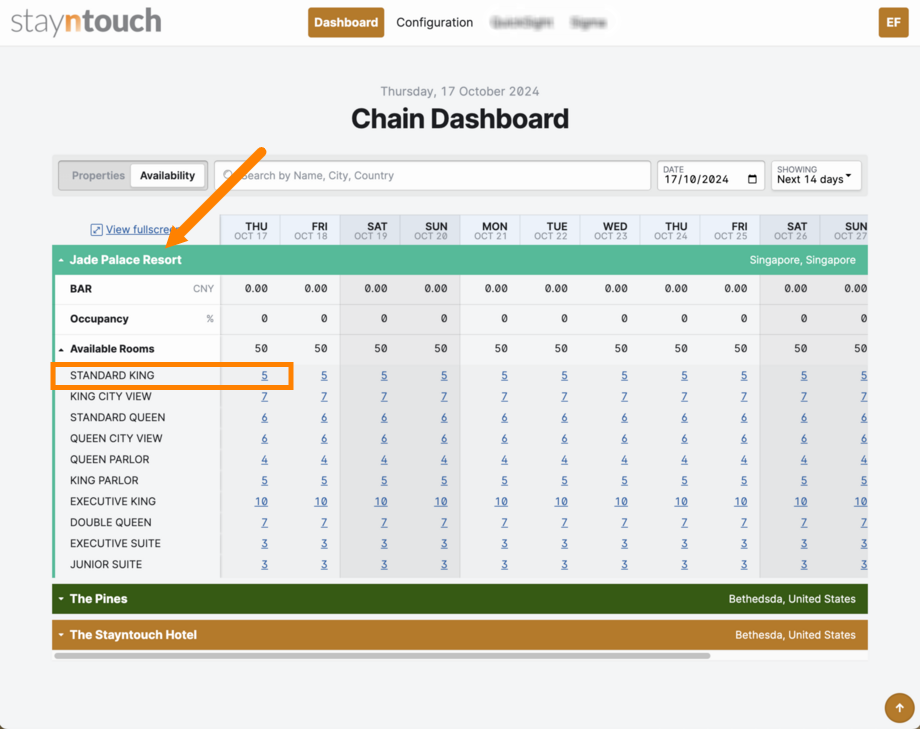The image size is (920, 729).
Task: Click the THU Oct 17 column header
Action: coord(251,231)
